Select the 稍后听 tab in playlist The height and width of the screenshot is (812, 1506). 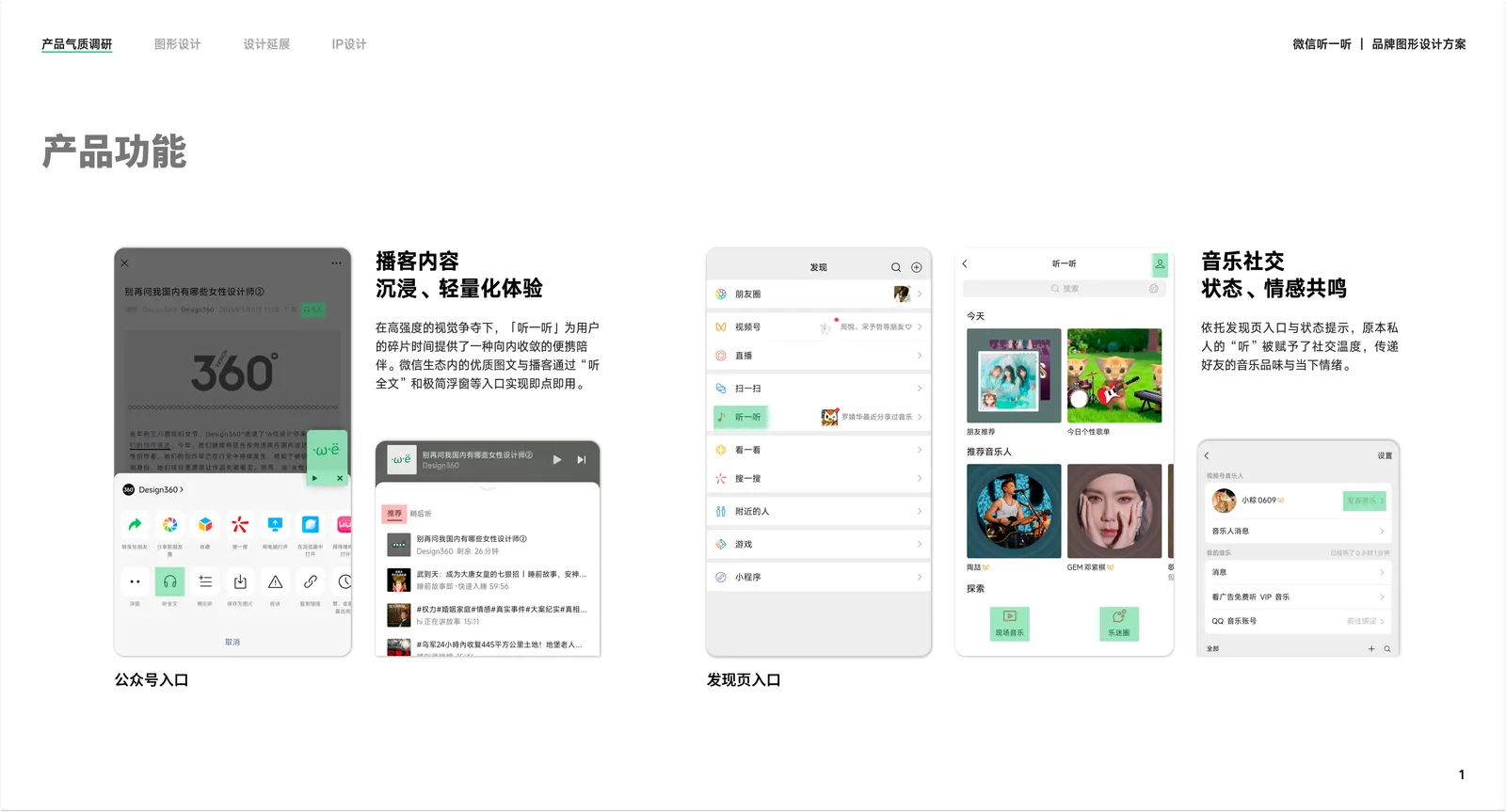click(x=421, y=514)
